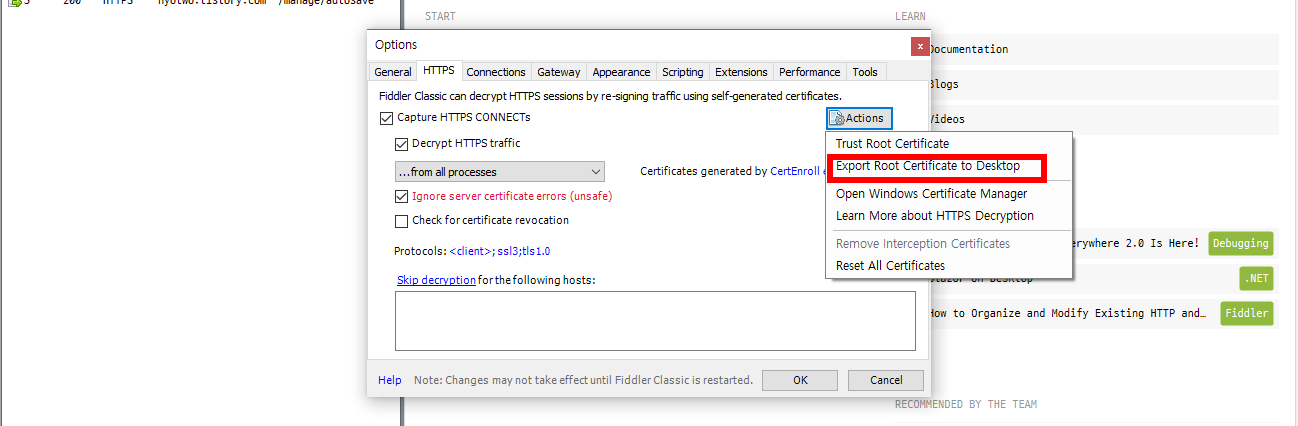Switch to the Tools tab
Screen dimensions: 1298x426
tap(865, 72)
